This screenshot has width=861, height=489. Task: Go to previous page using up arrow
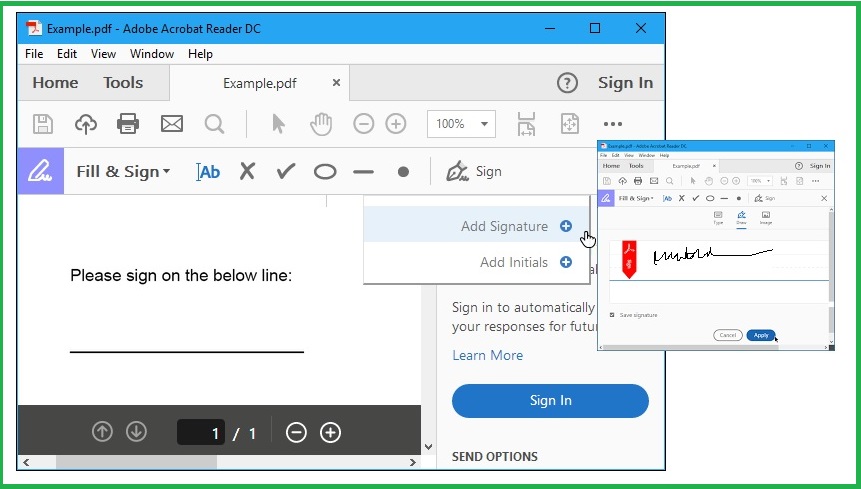[x=102, y=432]
